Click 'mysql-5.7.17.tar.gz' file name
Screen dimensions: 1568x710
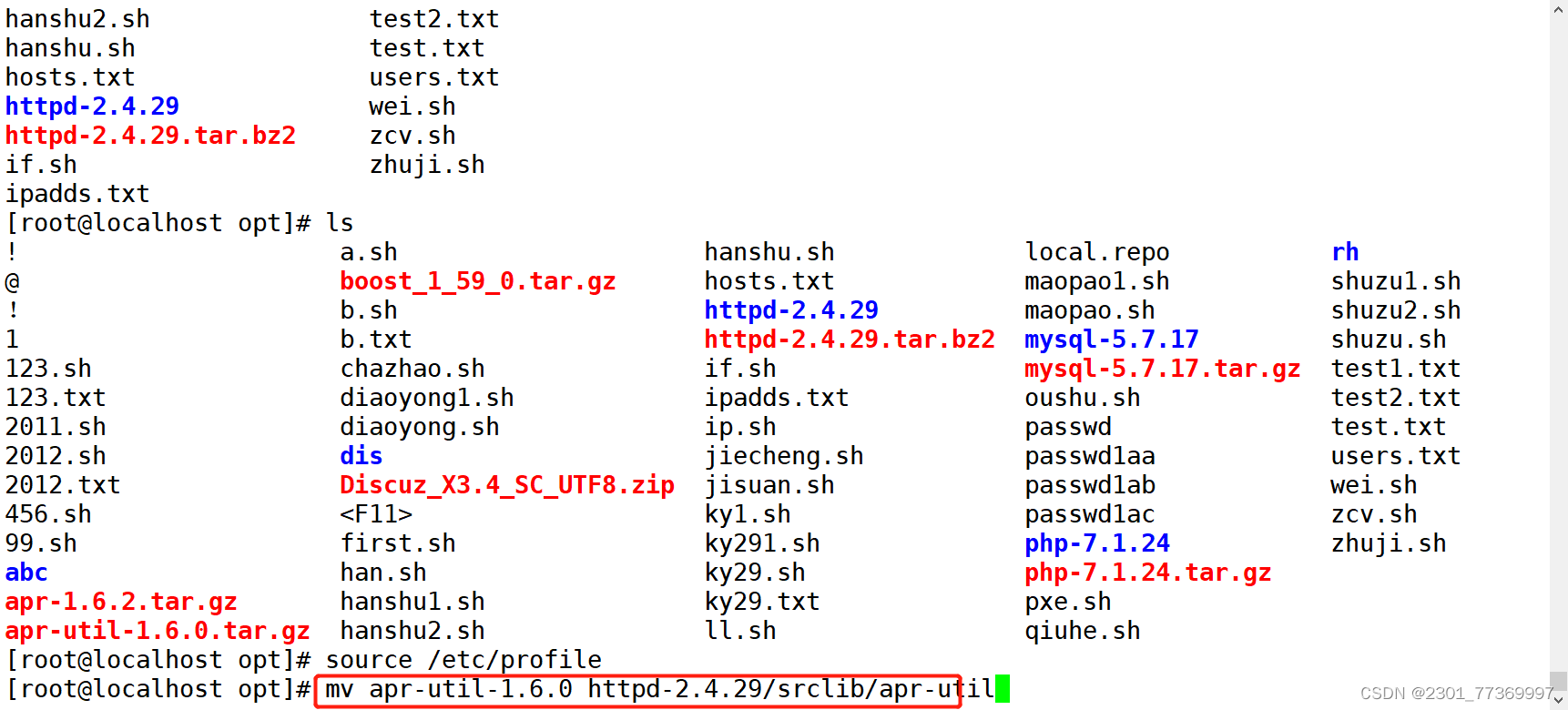(x=1163, y=369)
